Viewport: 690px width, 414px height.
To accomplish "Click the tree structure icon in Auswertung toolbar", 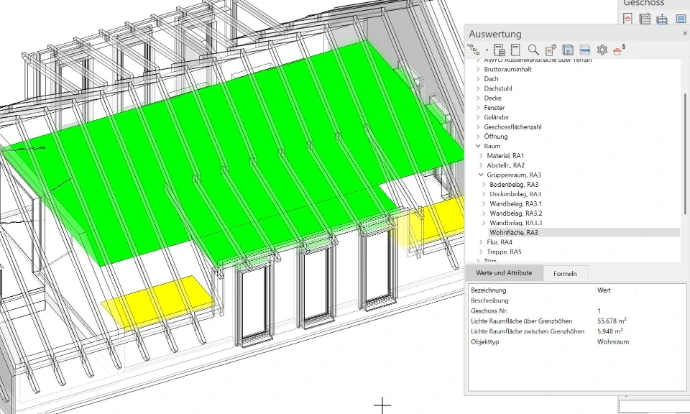I will pos(474,49).
